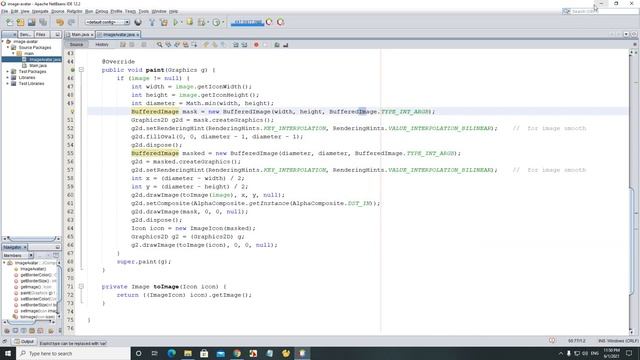Collapse the Source Packages node
640x360 pixels.
[8, 48]
